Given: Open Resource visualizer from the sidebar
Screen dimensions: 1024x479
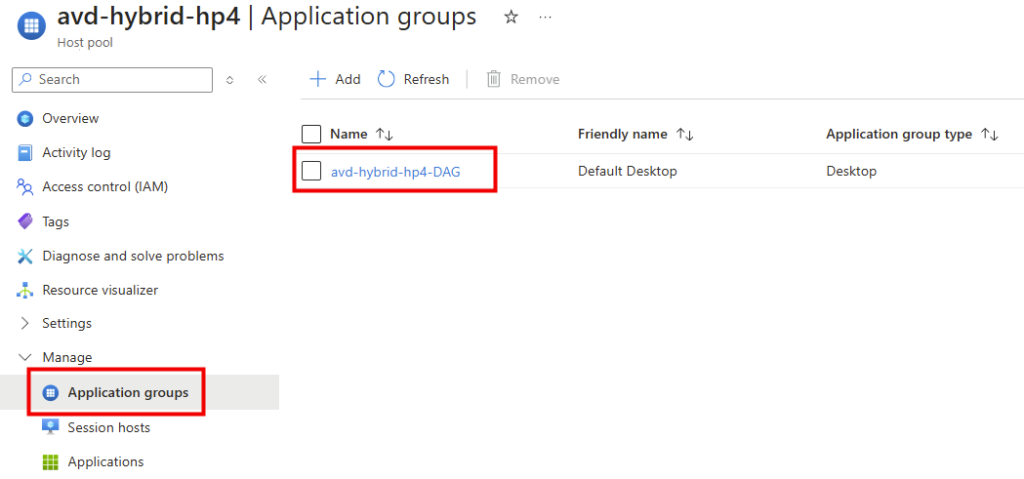Looking at the screenshot, I should click(x=100, y=289).
